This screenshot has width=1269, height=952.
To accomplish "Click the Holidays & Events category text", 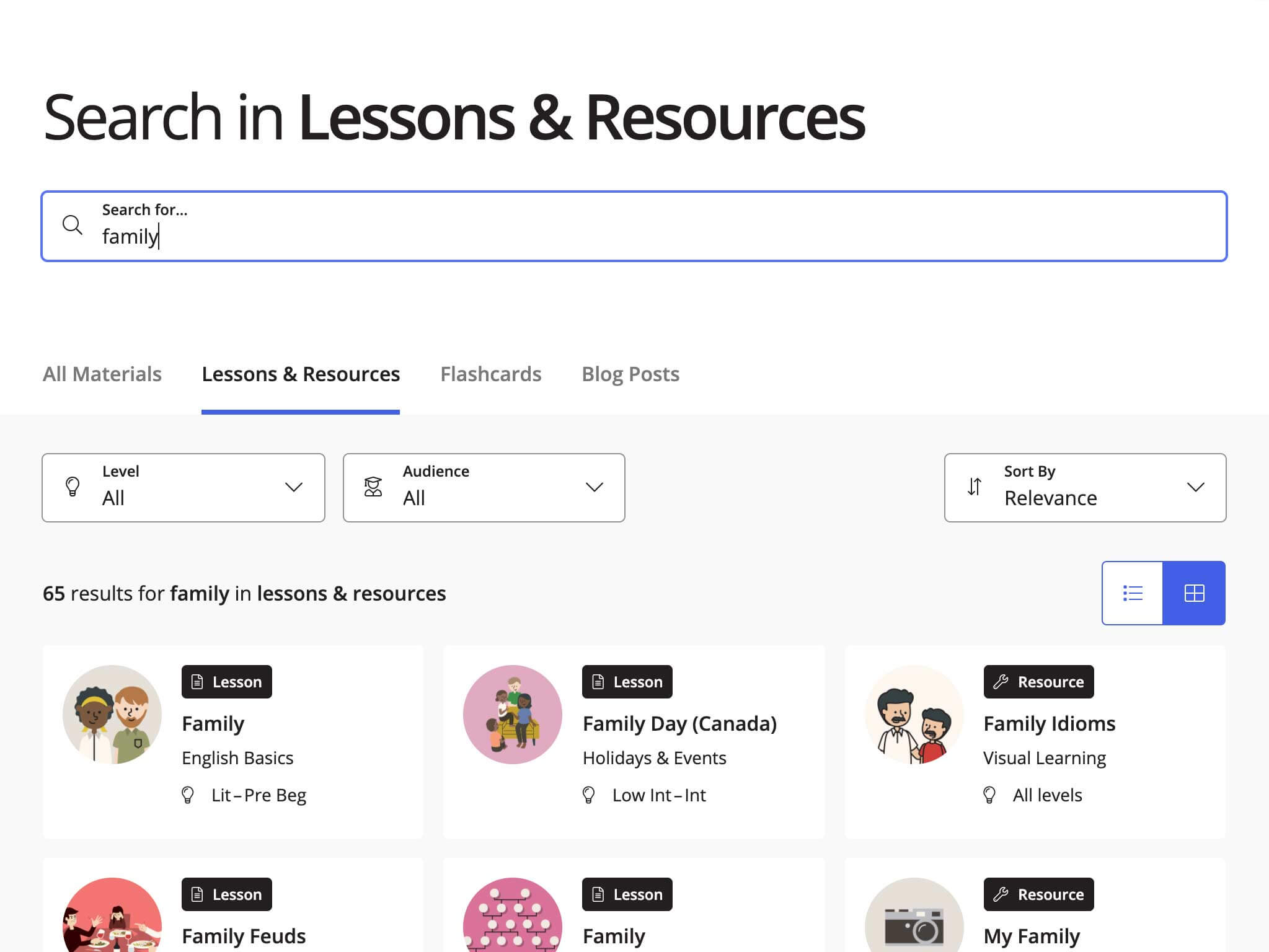I will 654,758.
